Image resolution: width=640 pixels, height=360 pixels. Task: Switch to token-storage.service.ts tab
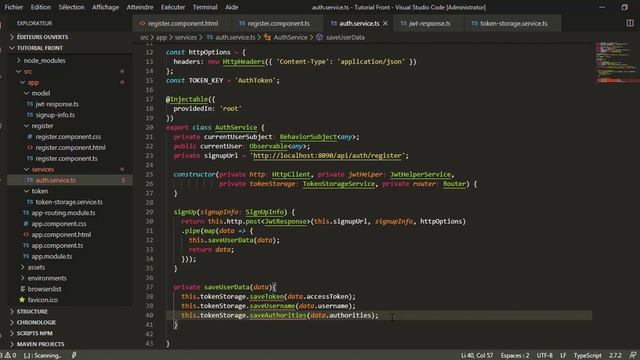coord(513,23)
